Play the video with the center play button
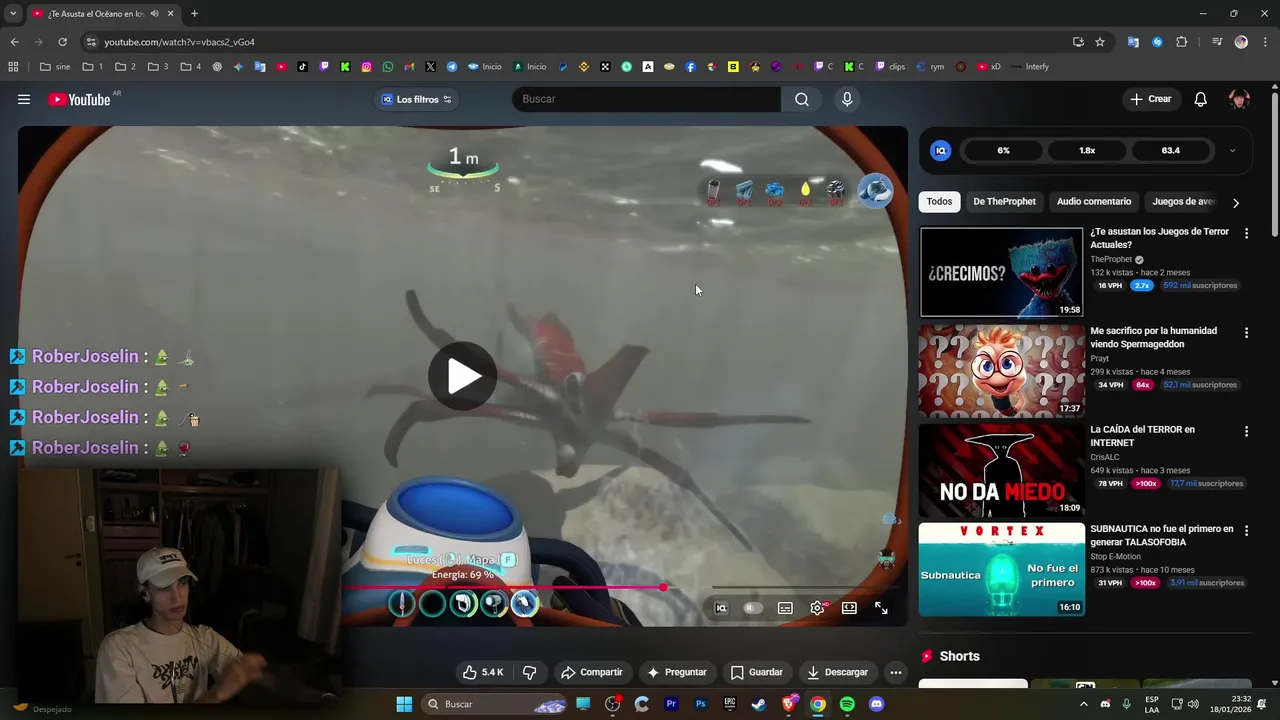This screenshot has height=720, width=1280. coord(463,376)
